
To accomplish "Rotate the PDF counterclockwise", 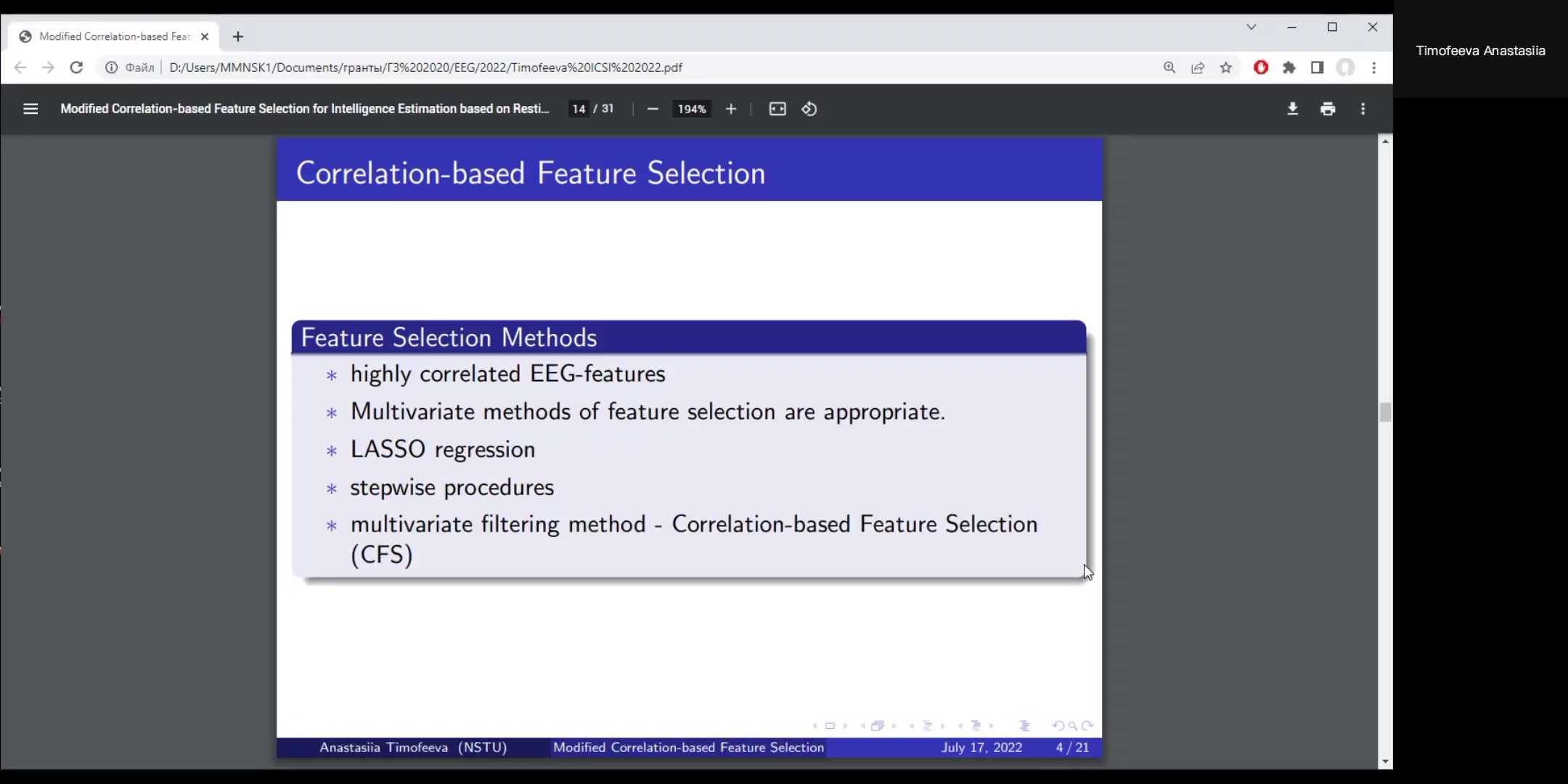I will click(809, 109).
